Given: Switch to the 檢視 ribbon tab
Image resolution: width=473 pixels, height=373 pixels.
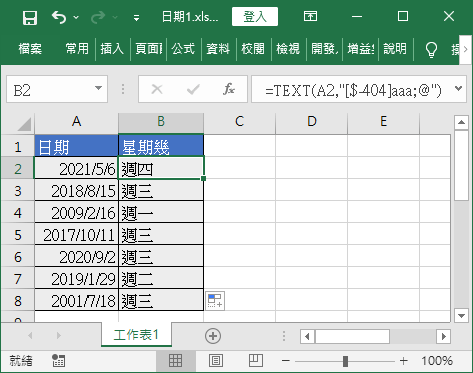Looking at the screenshot, I should pyautogui.click(x=288, y=49).
